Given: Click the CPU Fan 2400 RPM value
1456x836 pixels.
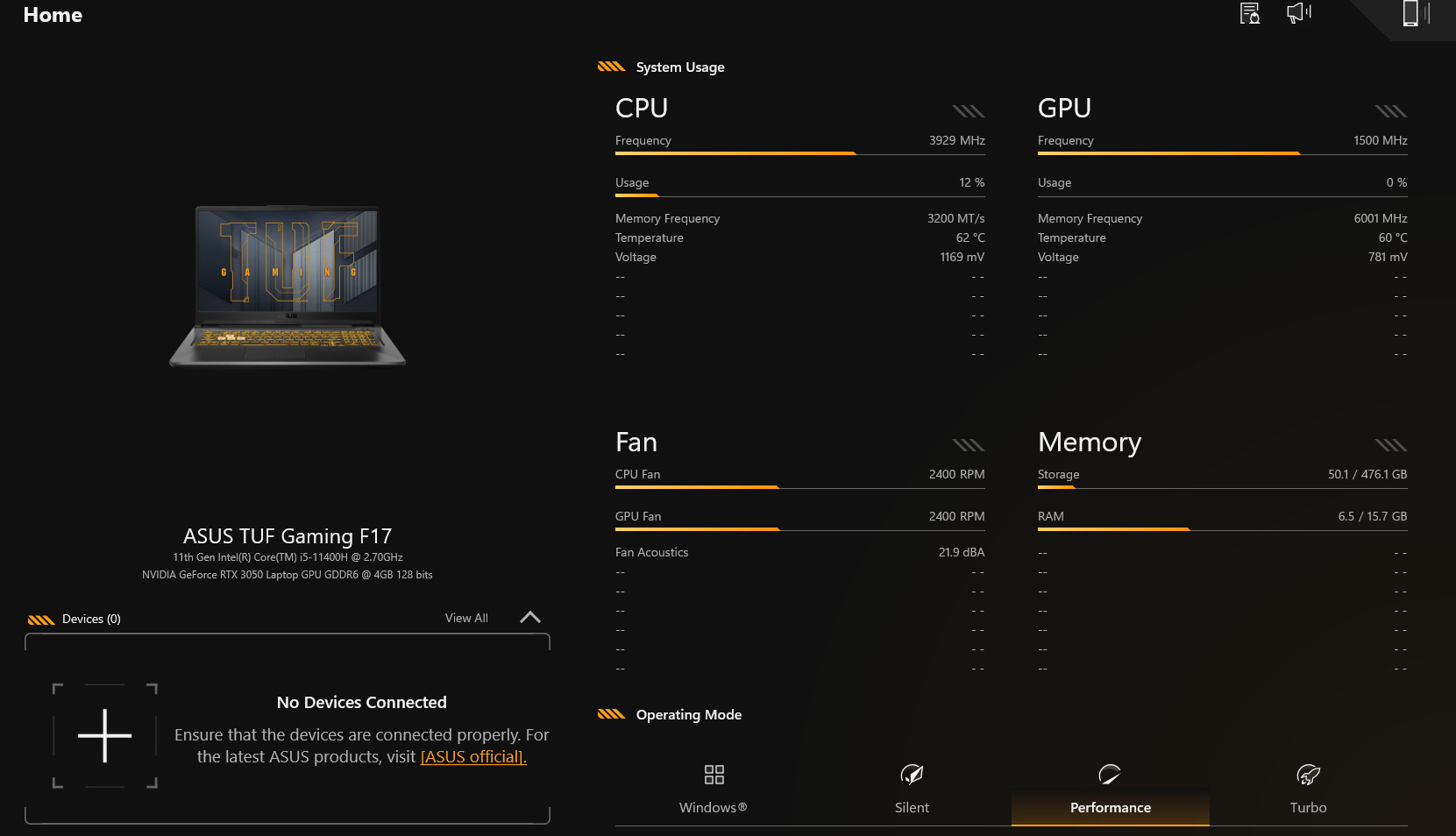Looking at the screenshot, I should click(x=957, y=474).
